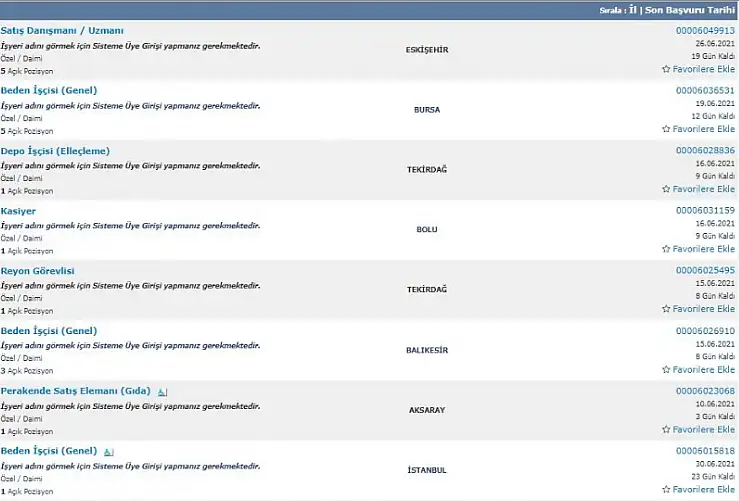Sort listings by İl
The image size is (739, 501).
click(632, 10)
